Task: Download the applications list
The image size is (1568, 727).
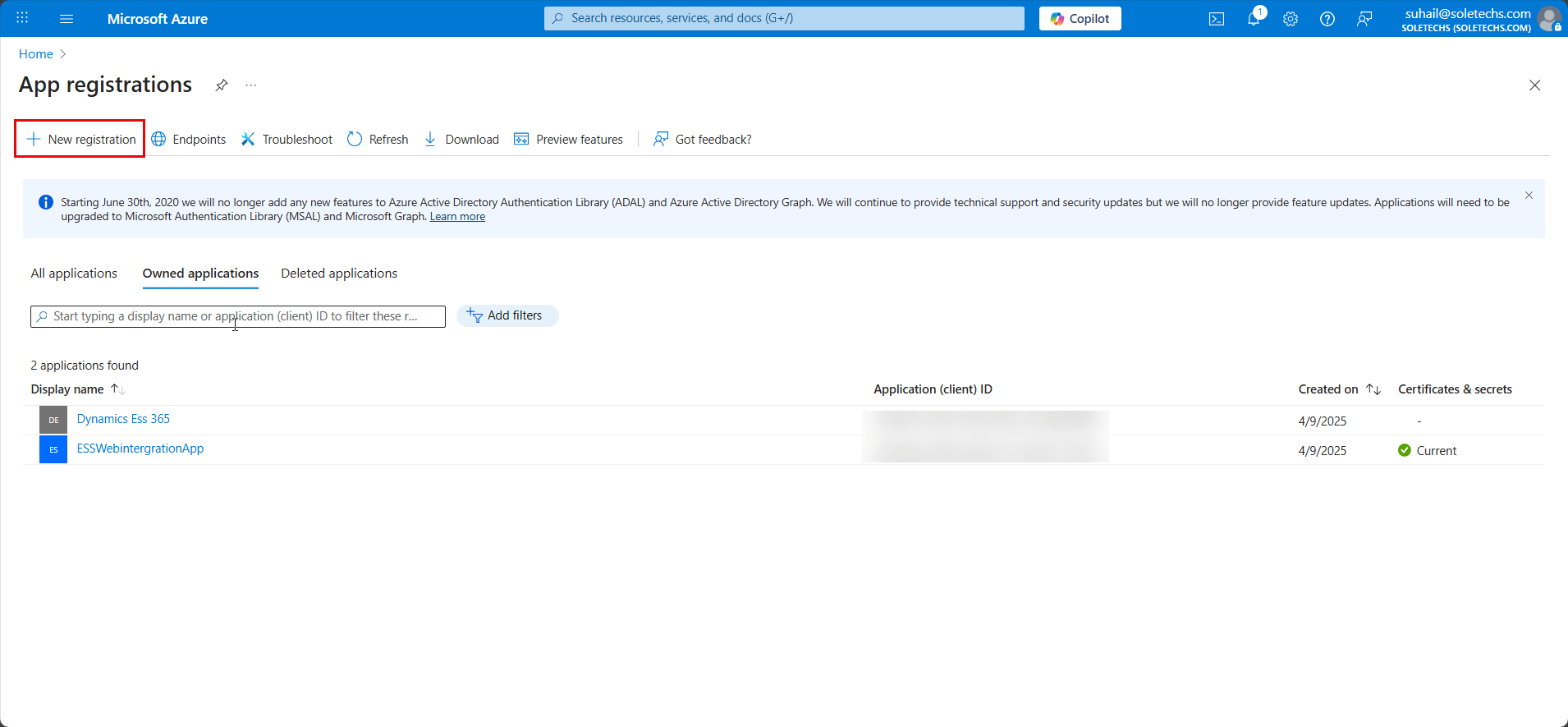Action: [461, 140]
